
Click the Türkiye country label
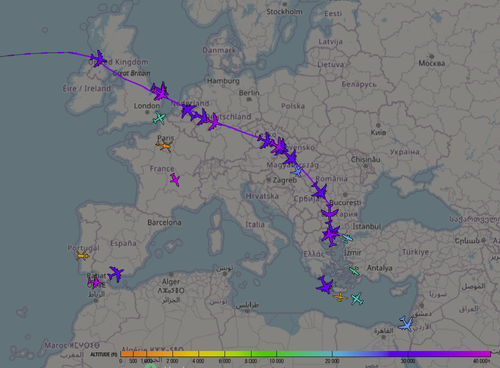(415, 252)
